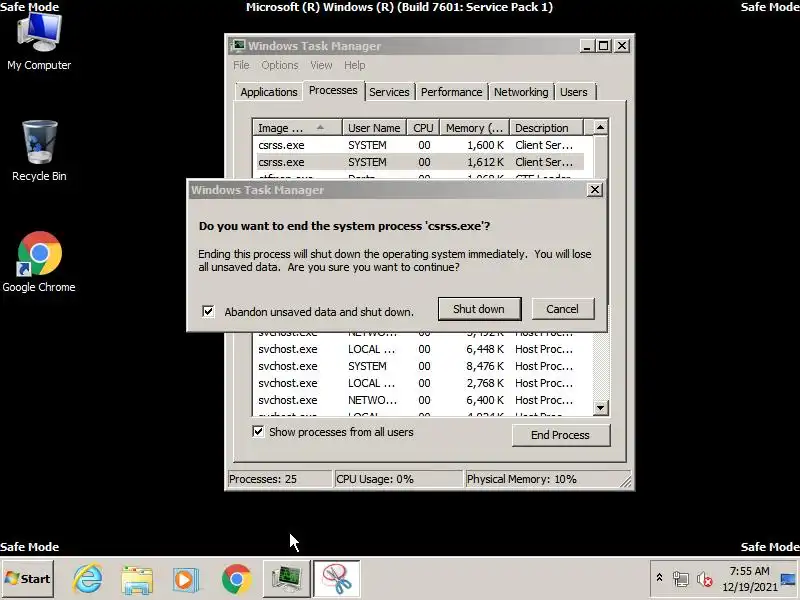Show hidden system tray icons
Image resolution: width=800 pixels, height=600 pixels.
pos(659,578)
